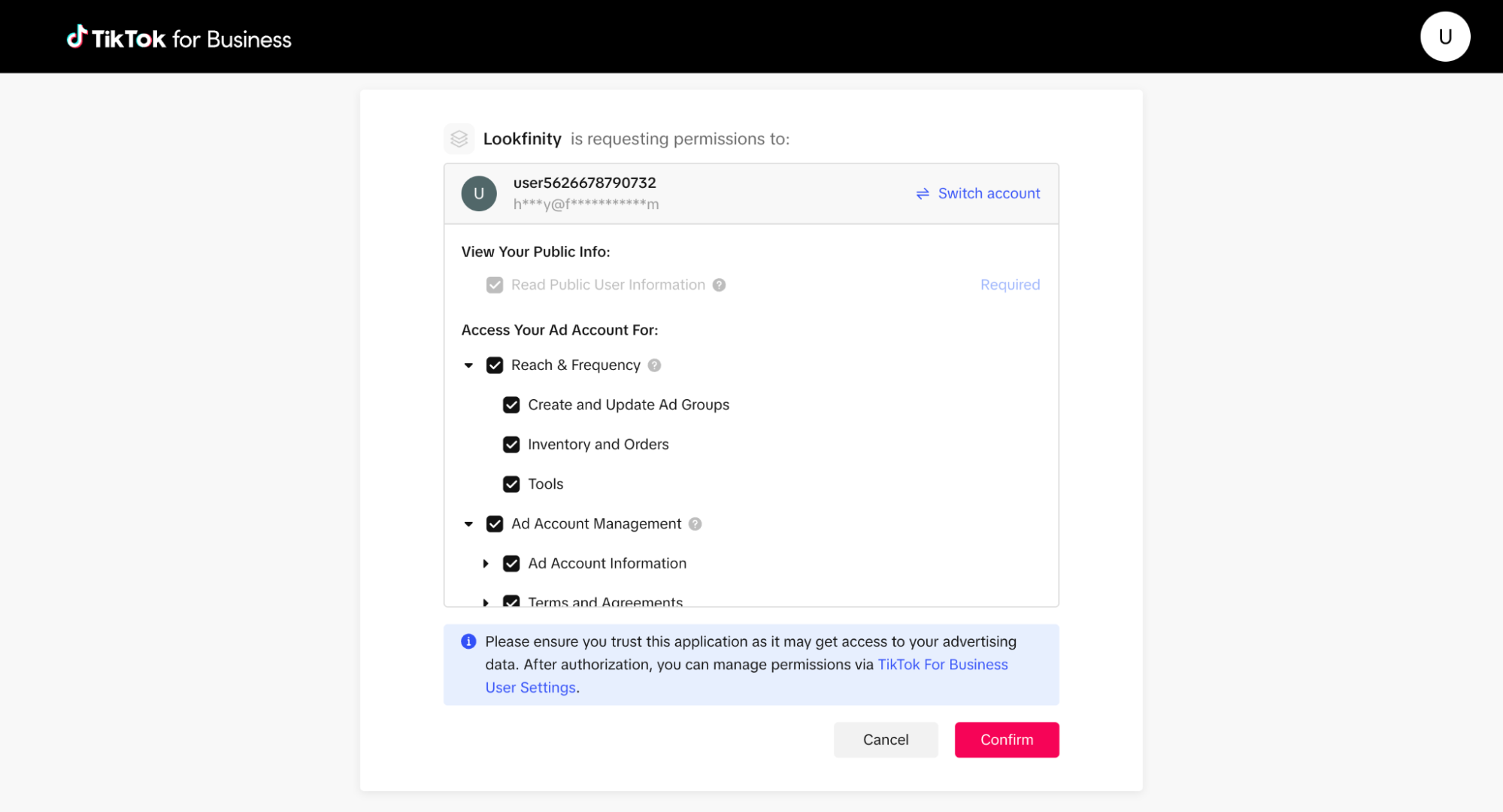Expand the Ad Account Information item
Image resolution: width=1503 pixels, height=812 pixels.
(x=486, y=564)
